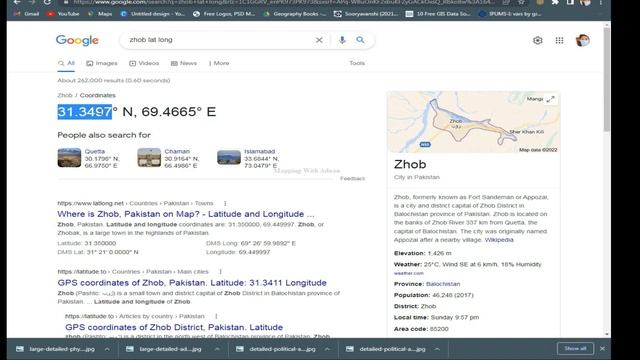
Task: Bookmark this page with star icon
Action: coord(521,2)
